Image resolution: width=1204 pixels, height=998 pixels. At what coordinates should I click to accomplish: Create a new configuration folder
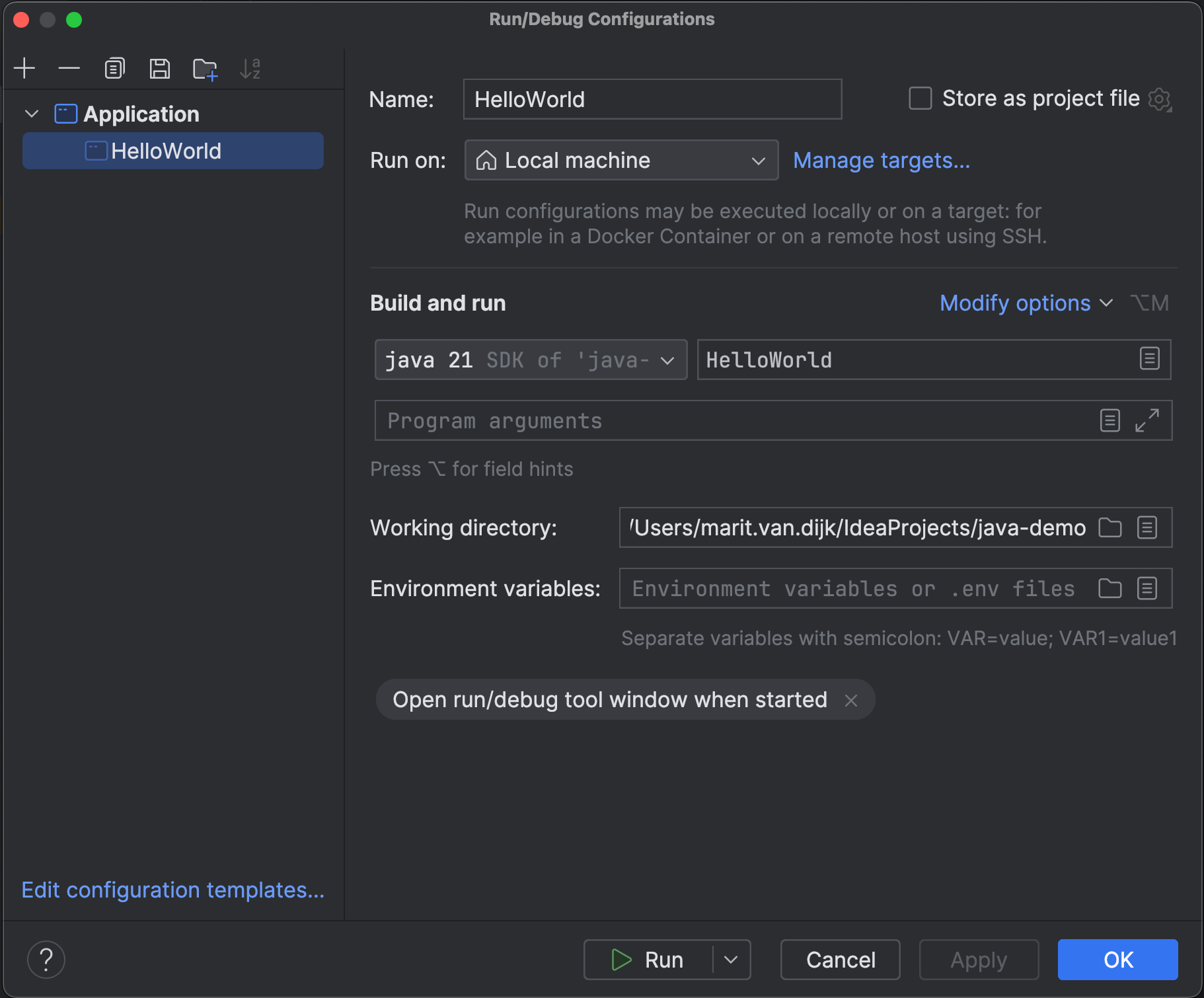(x=205, y=68)
